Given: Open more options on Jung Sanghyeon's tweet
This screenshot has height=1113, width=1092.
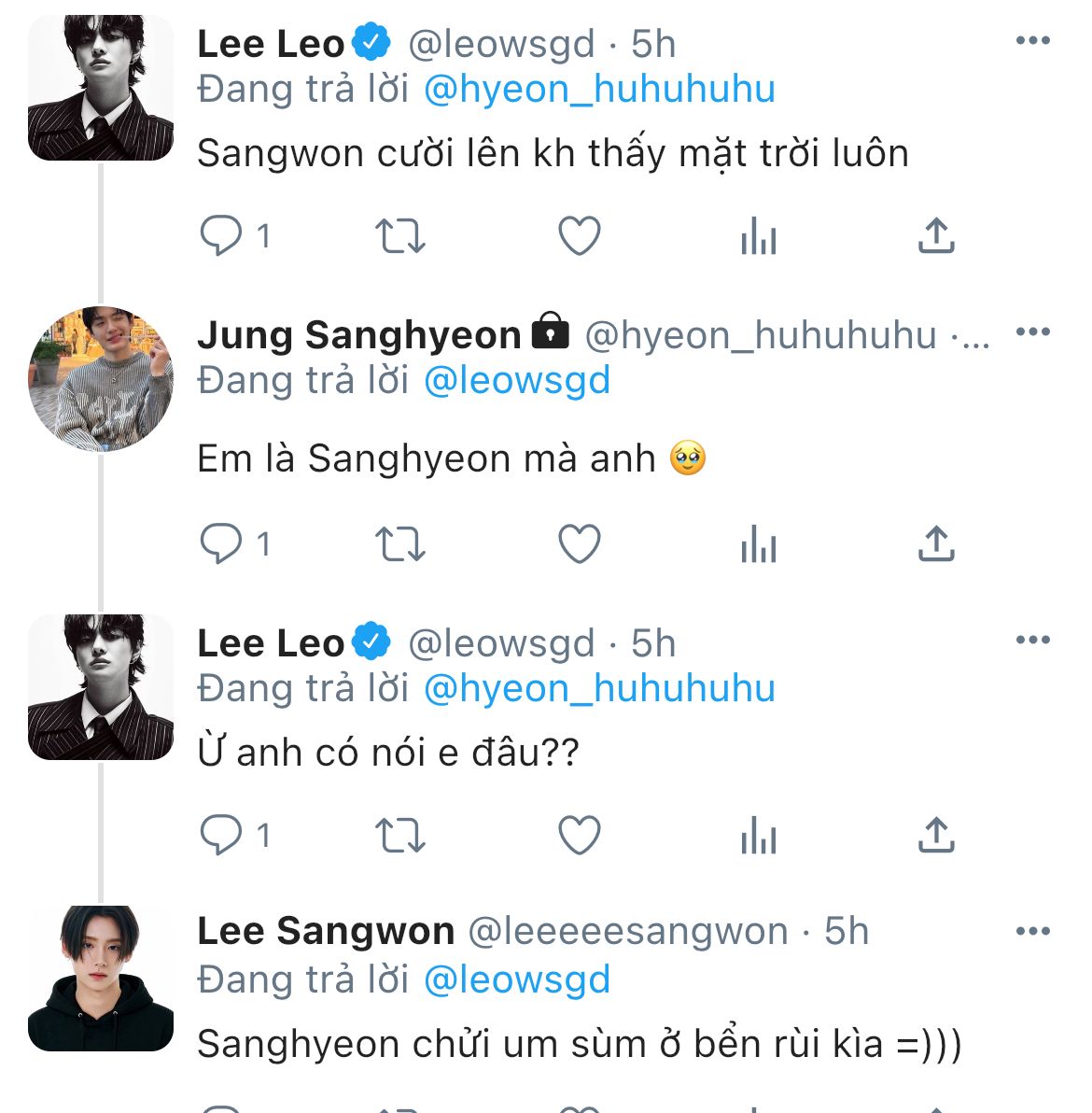Looking at the screenshot, I should pyautogui.click(x=1032, y=332).
